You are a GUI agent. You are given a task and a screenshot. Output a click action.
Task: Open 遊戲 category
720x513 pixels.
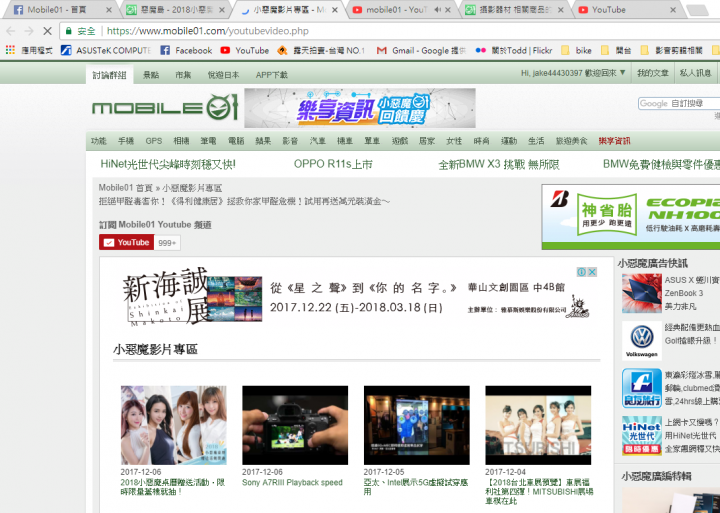[x=399, y=141]
